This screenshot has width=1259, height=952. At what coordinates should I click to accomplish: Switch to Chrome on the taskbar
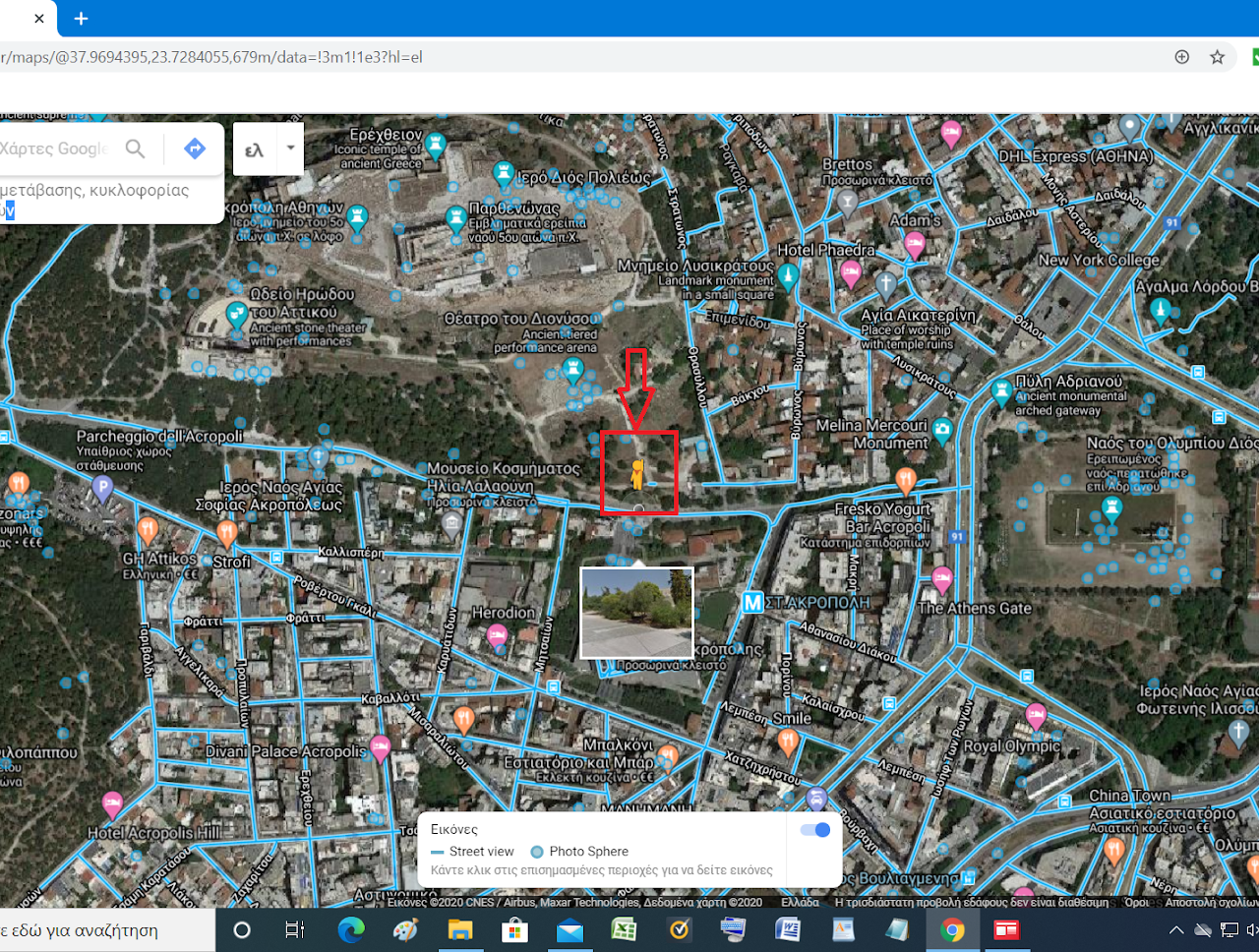pyautogui.click(x=952, y=929)
